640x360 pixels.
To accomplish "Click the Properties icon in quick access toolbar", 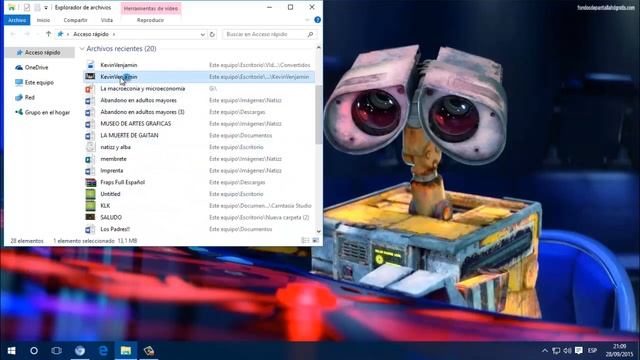I will (27, 8).
